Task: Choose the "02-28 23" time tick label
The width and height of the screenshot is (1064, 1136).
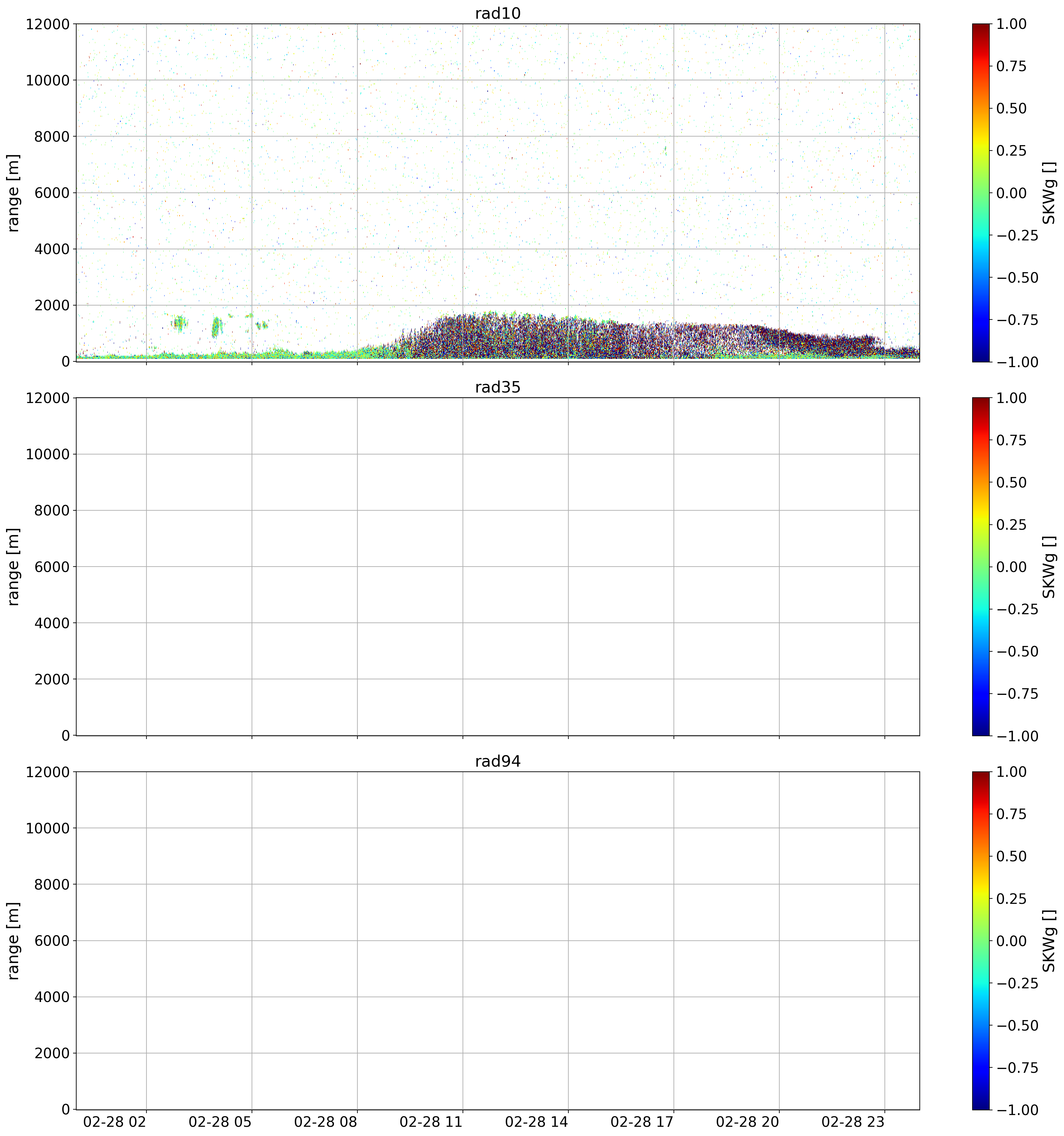Action: click(853, 1122)
